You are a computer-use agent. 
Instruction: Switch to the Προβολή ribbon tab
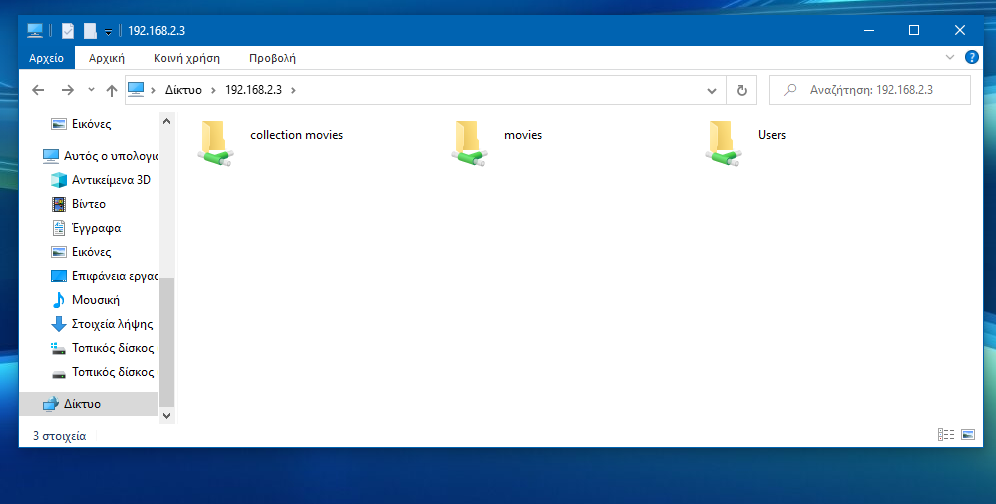(x=273, y=58)
